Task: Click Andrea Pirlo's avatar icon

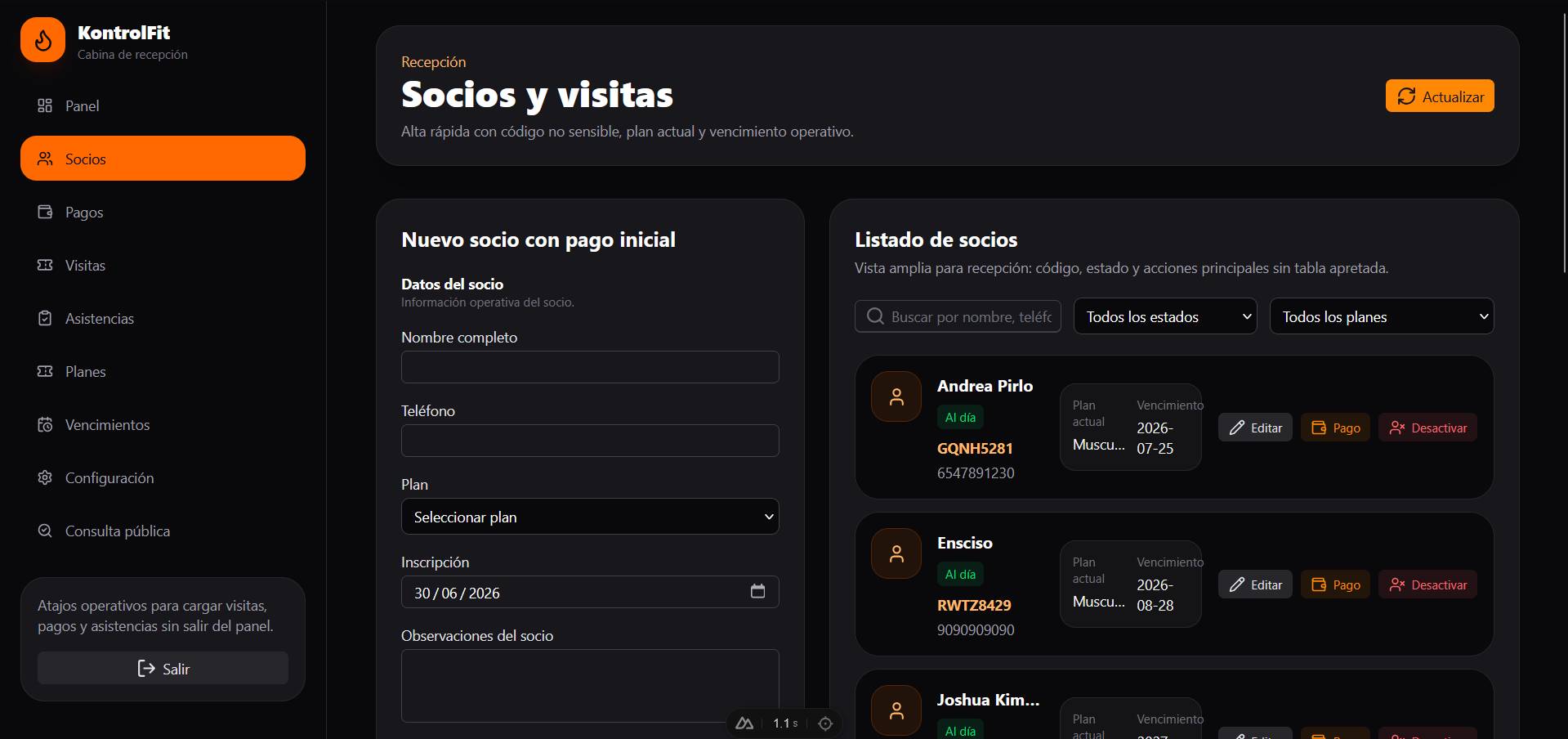Action: [x=896, y=397]
